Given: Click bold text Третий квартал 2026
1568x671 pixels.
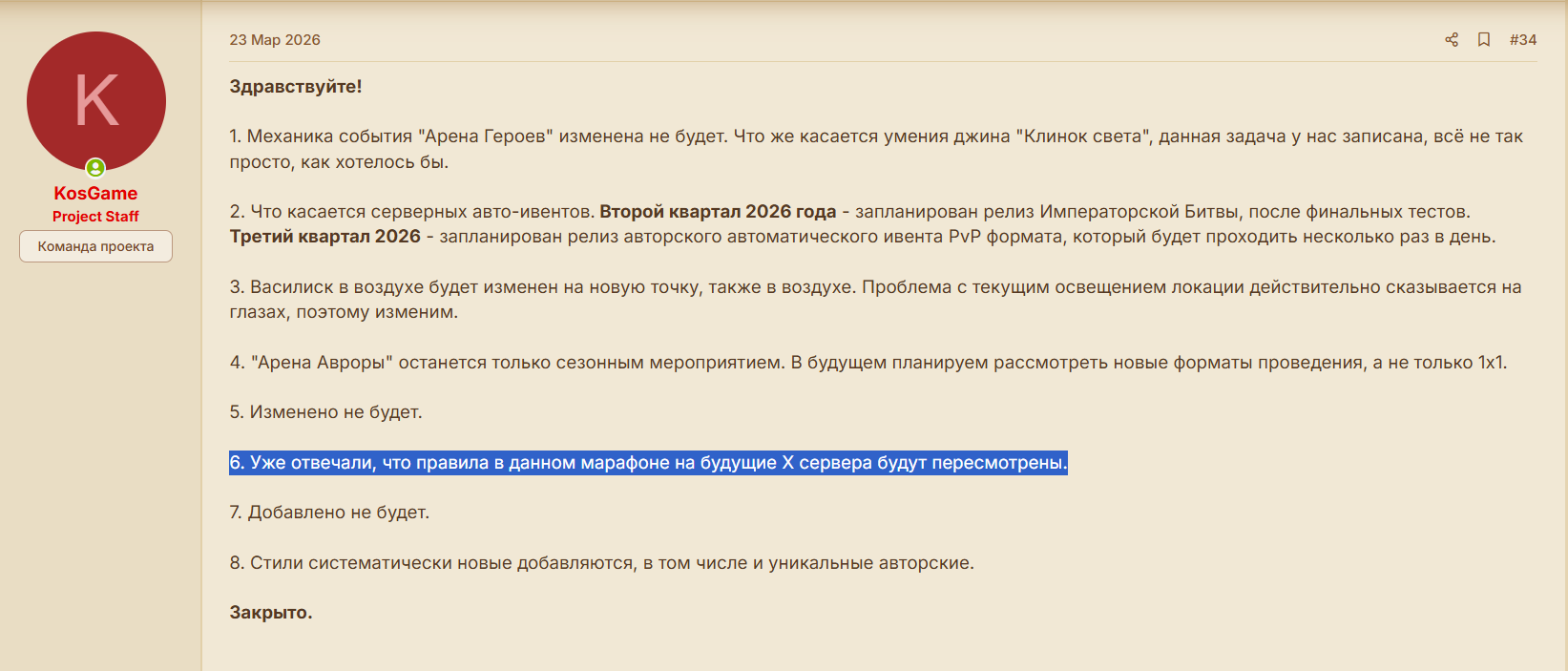Looking at the screenshot, I should [325, 237].
